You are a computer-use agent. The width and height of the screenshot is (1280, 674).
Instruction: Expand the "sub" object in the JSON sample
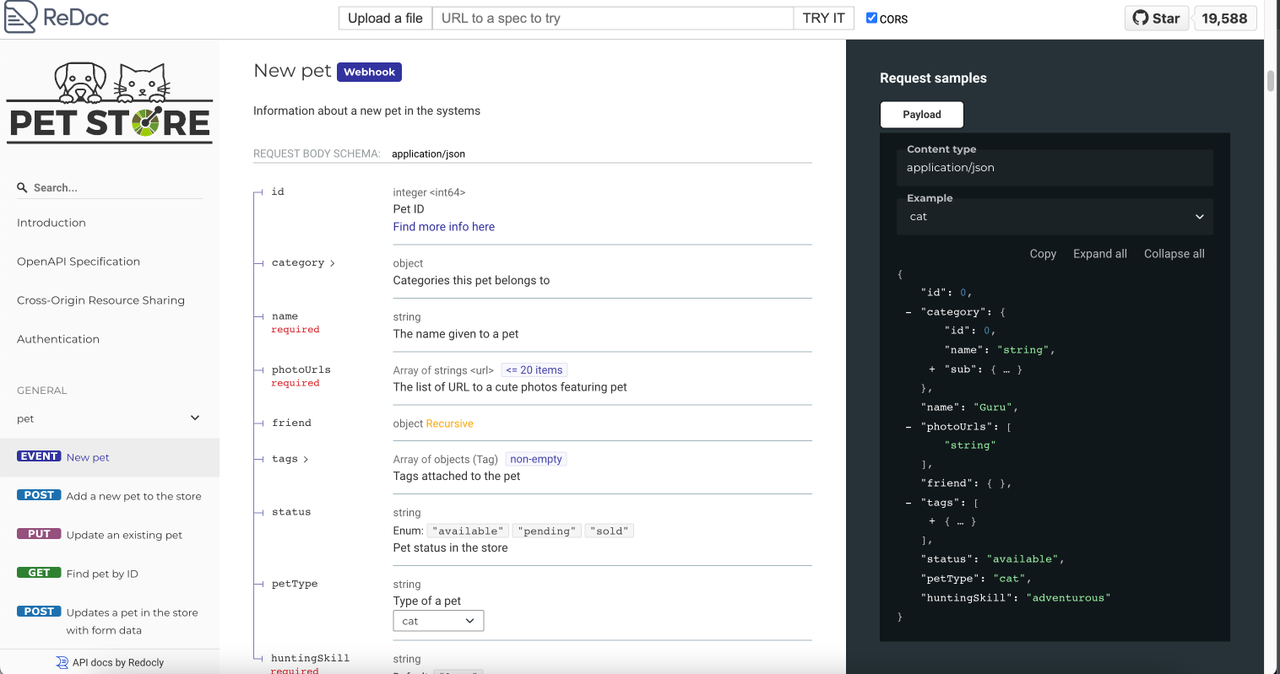(x=931, y=368)
